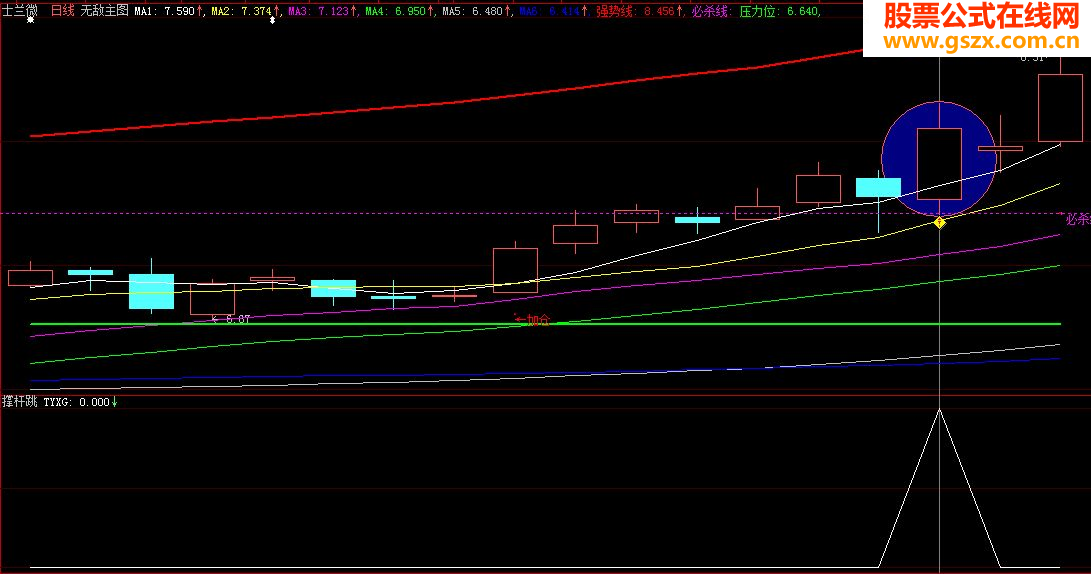Click the stock name 士兰微
1091x574 pixels.
(x=19, y=10)
